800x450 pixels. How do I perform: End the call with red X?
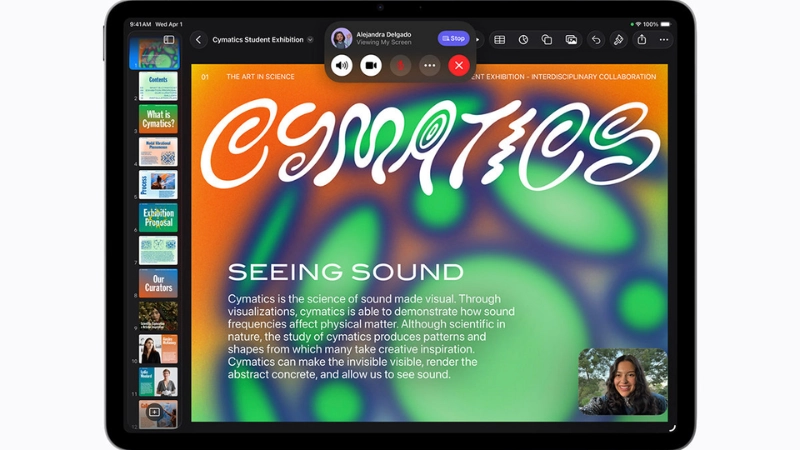click(x=459, y=65)
